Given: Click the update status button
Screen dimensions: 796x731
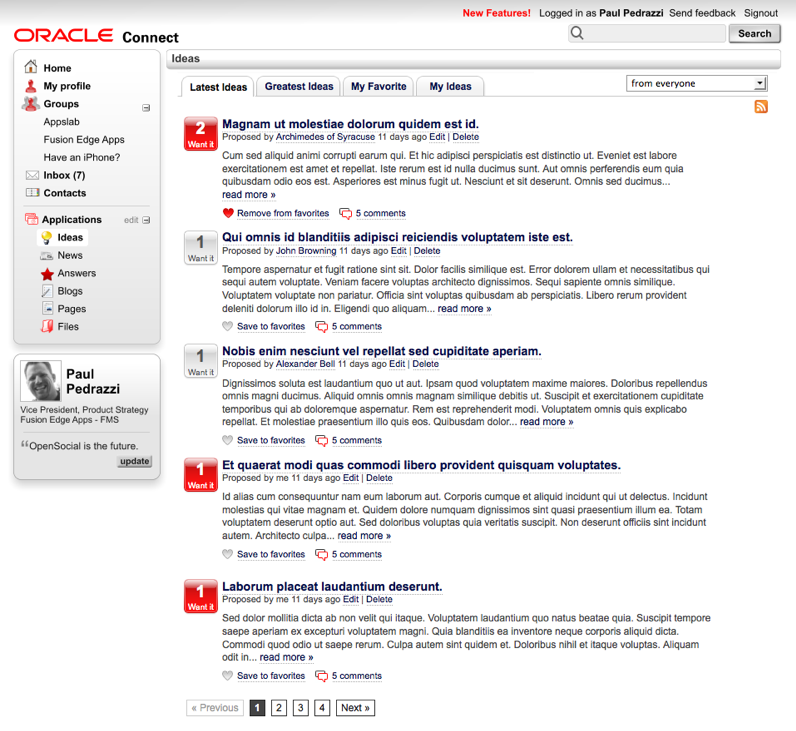Looking at the screenshot, I should (135, 461).
